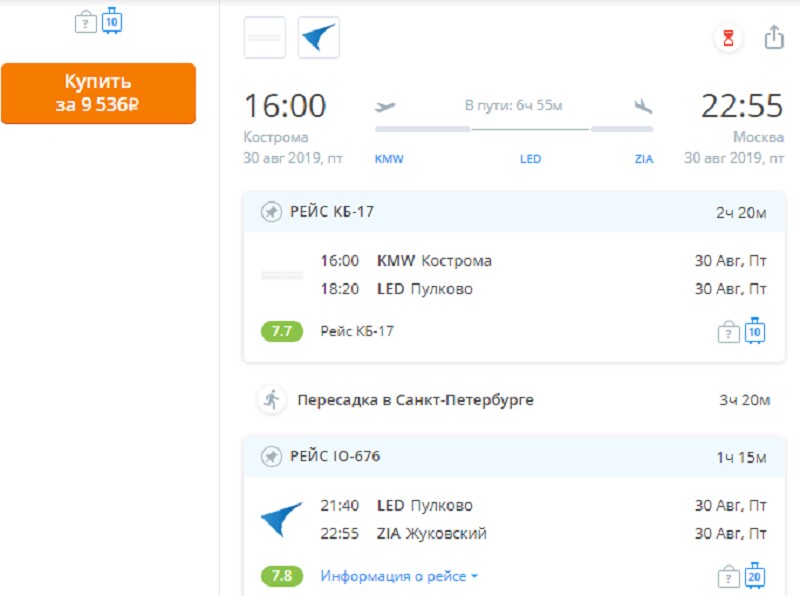This screenshot has height=596, width=800.
Task: Click the plane icon beside РЕЙС IO-676
Action: click(x=271, y=457)
